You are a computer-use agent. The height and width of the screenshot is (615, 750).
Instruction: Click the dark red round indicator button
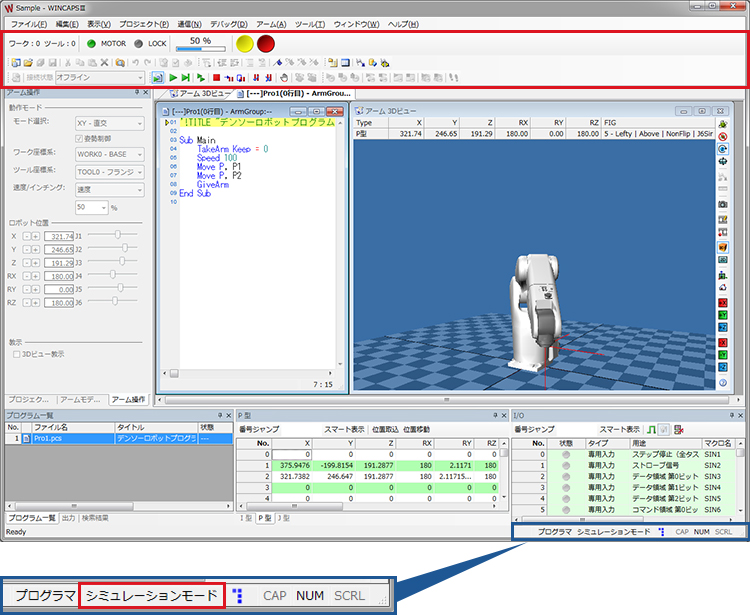click(x=266, y=44)
